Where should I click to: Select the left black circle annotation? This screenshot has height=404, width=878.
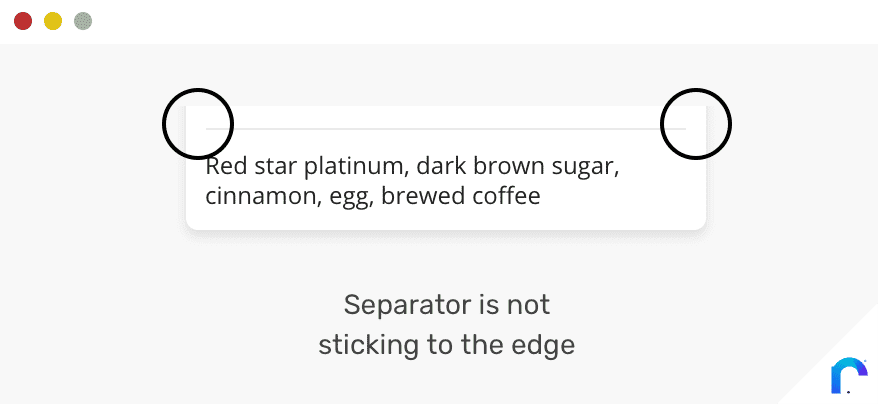tap(198, 123)
